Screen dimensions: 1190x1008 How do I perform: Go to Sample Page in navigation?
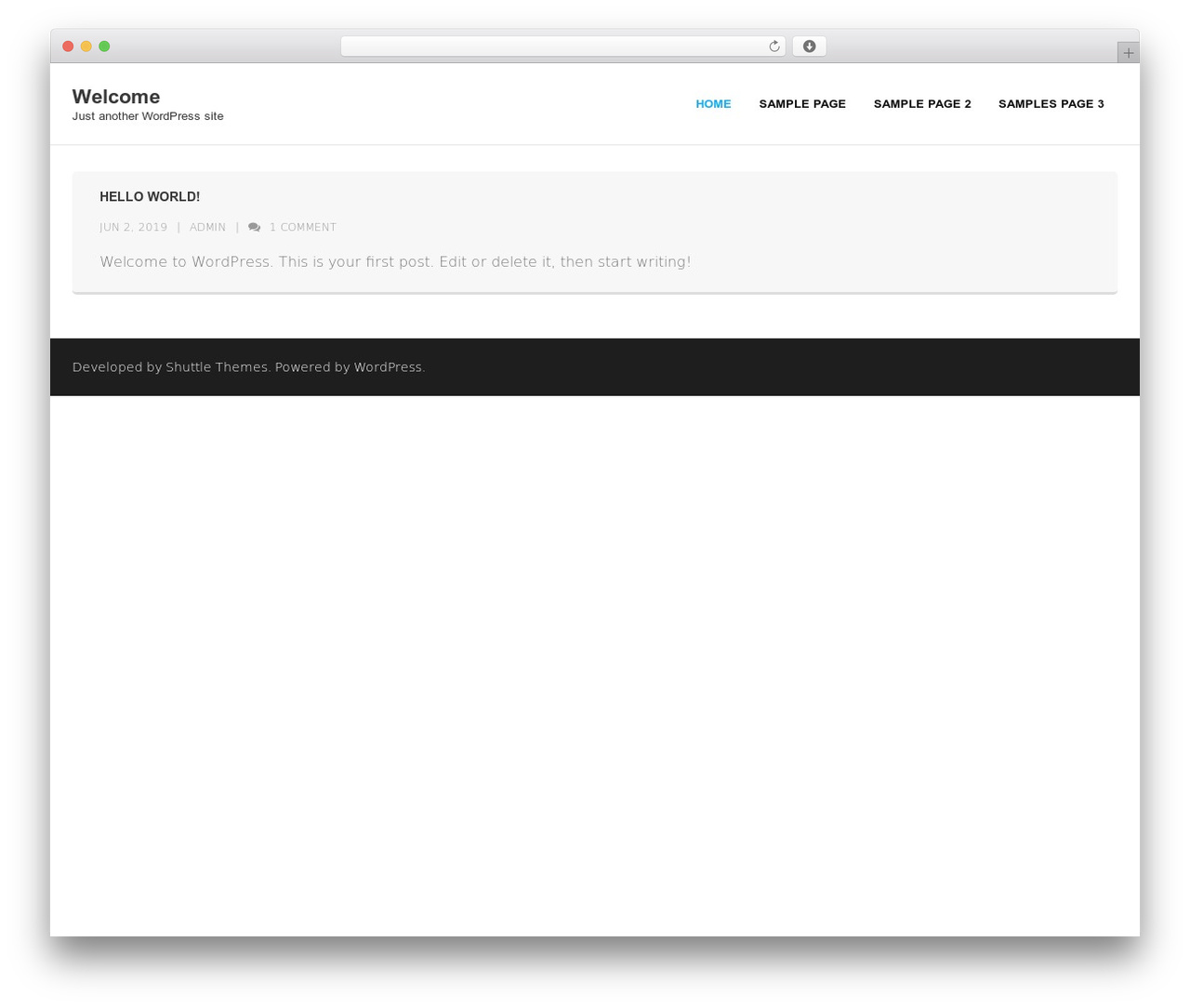coord(802,104)
